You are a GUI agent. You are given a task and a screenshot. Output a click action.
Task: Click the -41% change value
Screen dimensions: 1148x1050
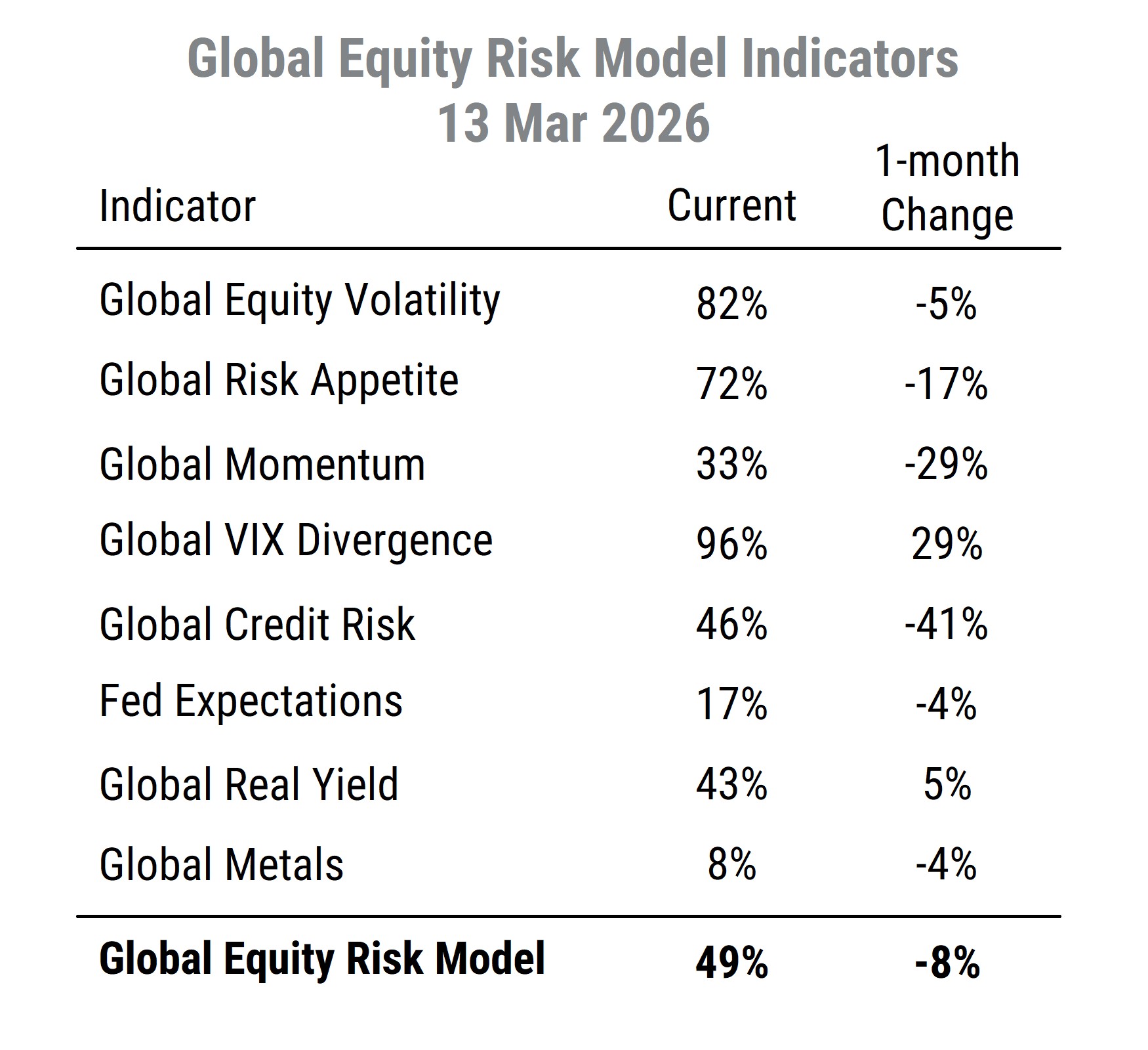coord(946,624)
